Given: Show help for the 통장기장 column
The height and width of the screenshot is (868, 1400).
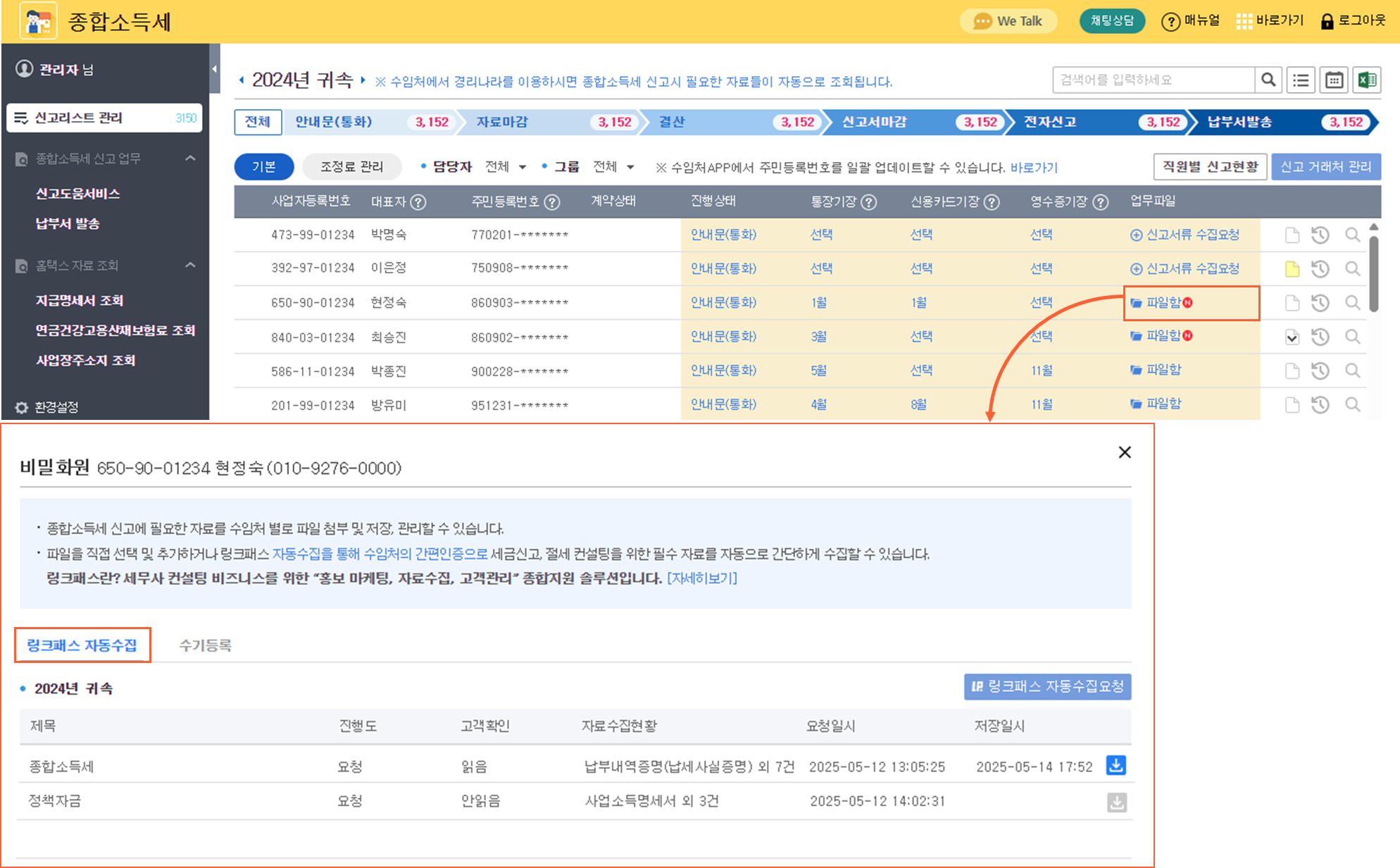Looking at the screenshot, I should (x=869, y=203).
